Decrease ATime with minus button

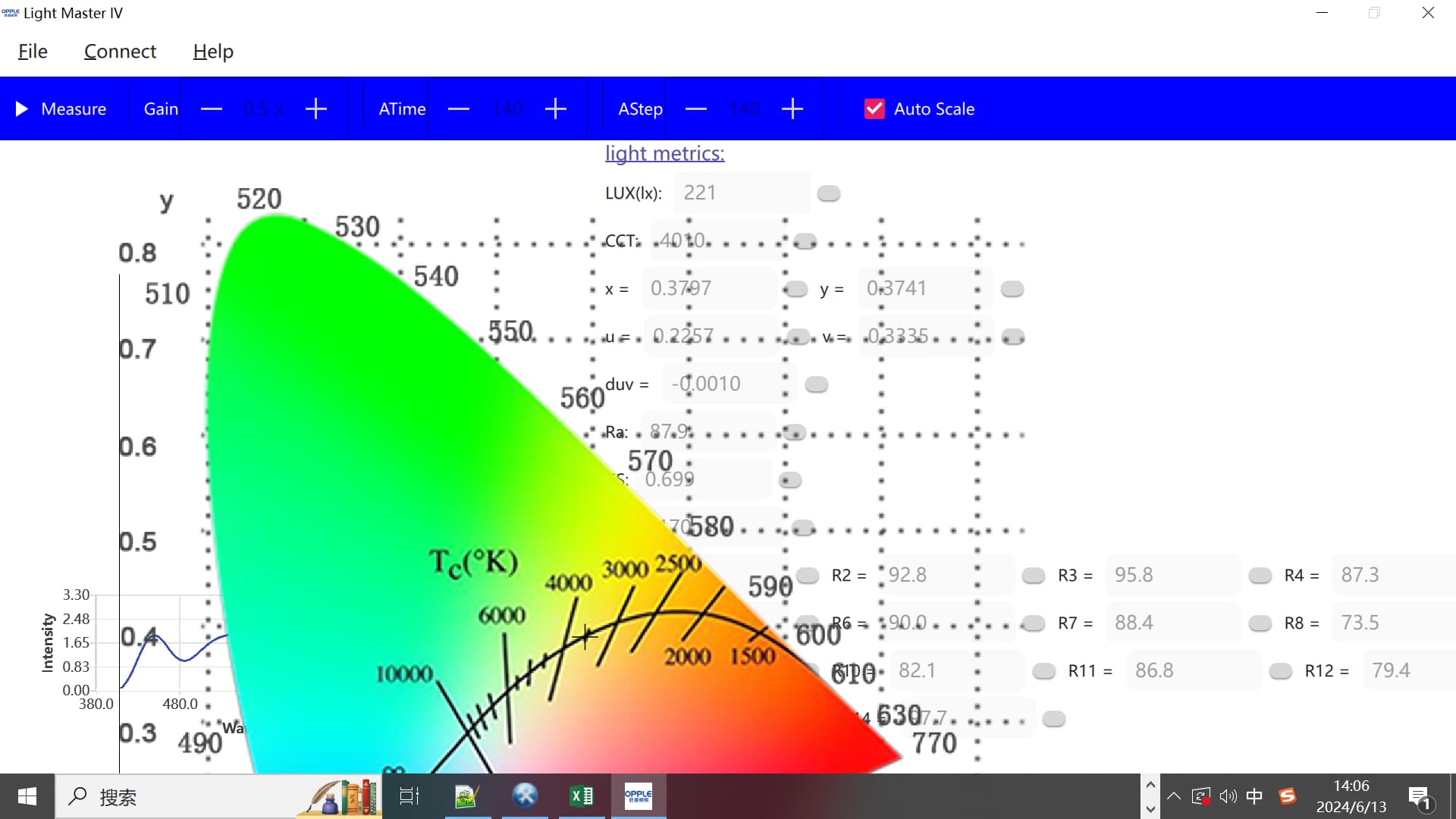click(459, 109)
